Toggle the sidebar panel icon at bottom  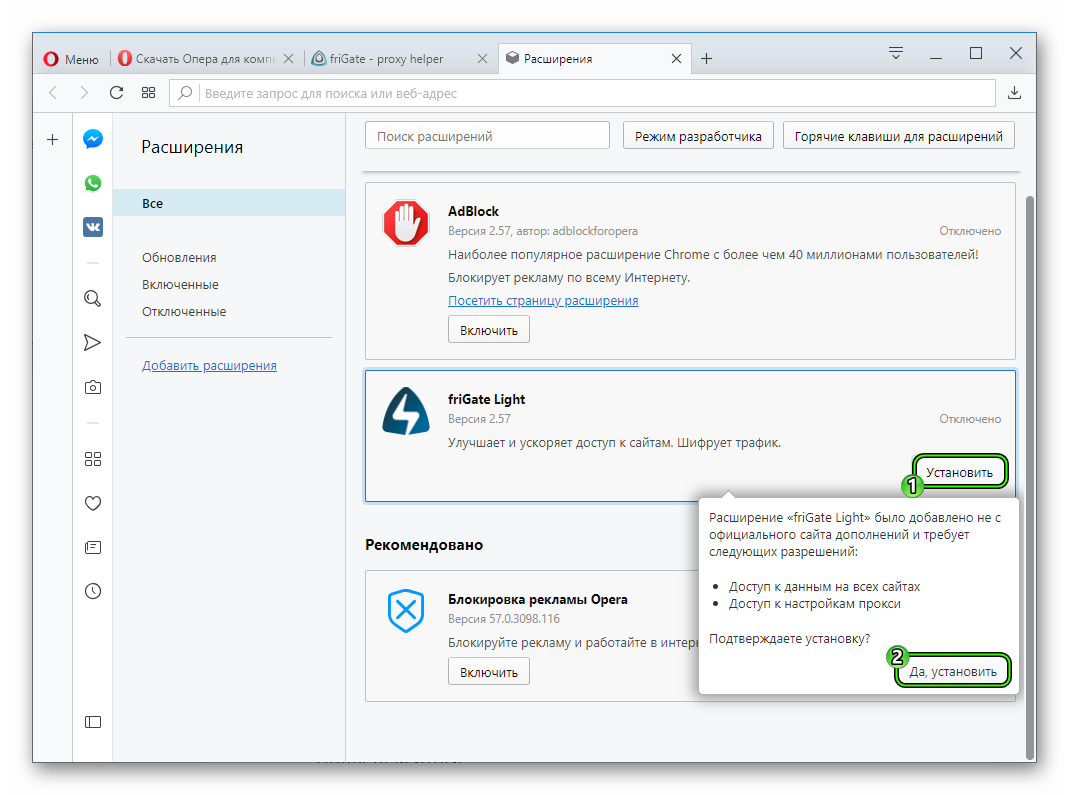pyautogui.click(x=93, y=722)
